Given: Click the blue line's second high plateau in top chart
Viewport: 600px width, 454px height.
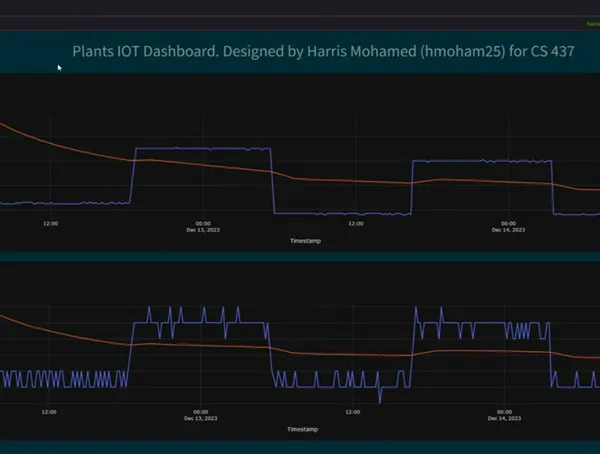Looking at the screenshot, I should click(x=480, y=160).
